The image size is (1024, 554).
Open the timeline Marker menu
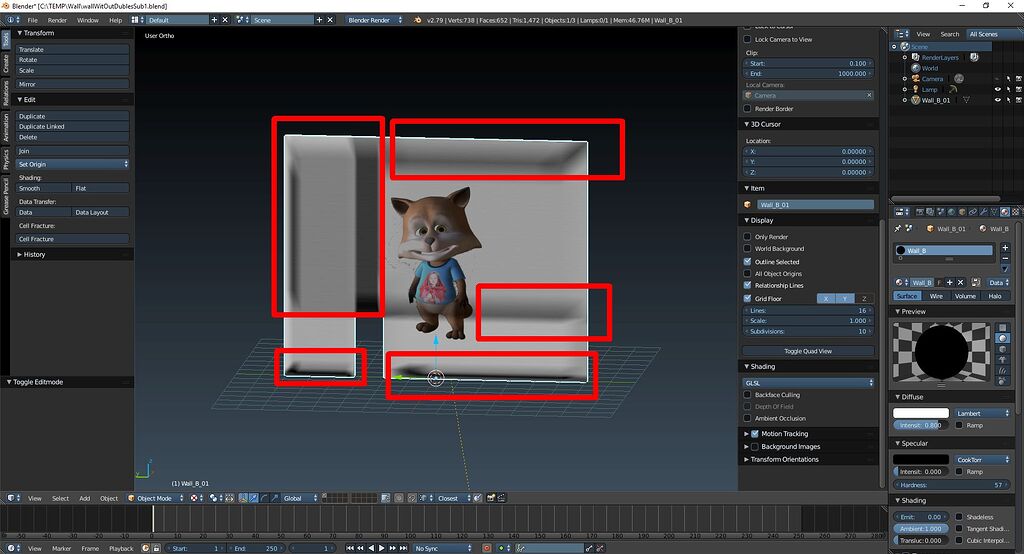61,548
